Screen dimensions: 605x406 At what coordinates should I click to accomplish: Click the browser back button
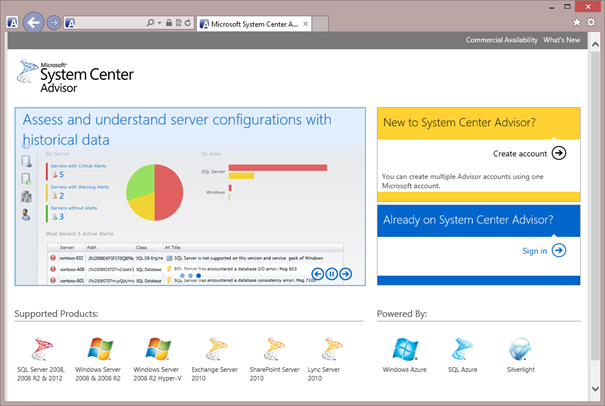pos(34,21)
